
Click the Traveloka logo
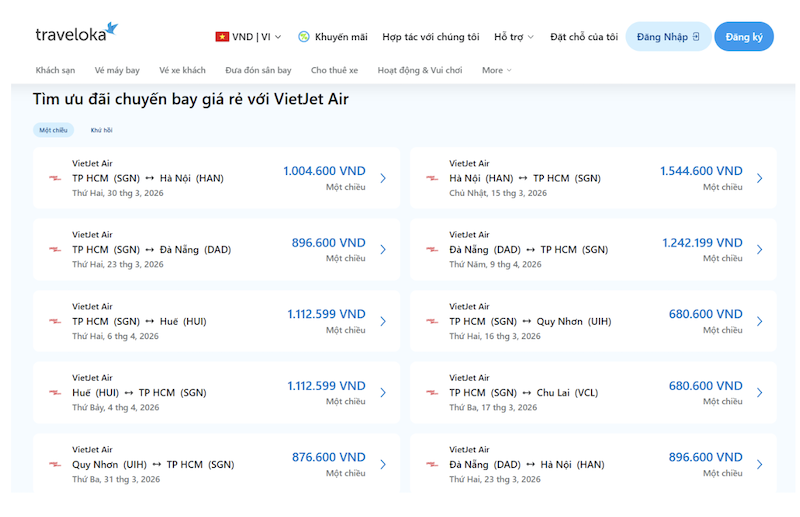[x=76, y=34]
